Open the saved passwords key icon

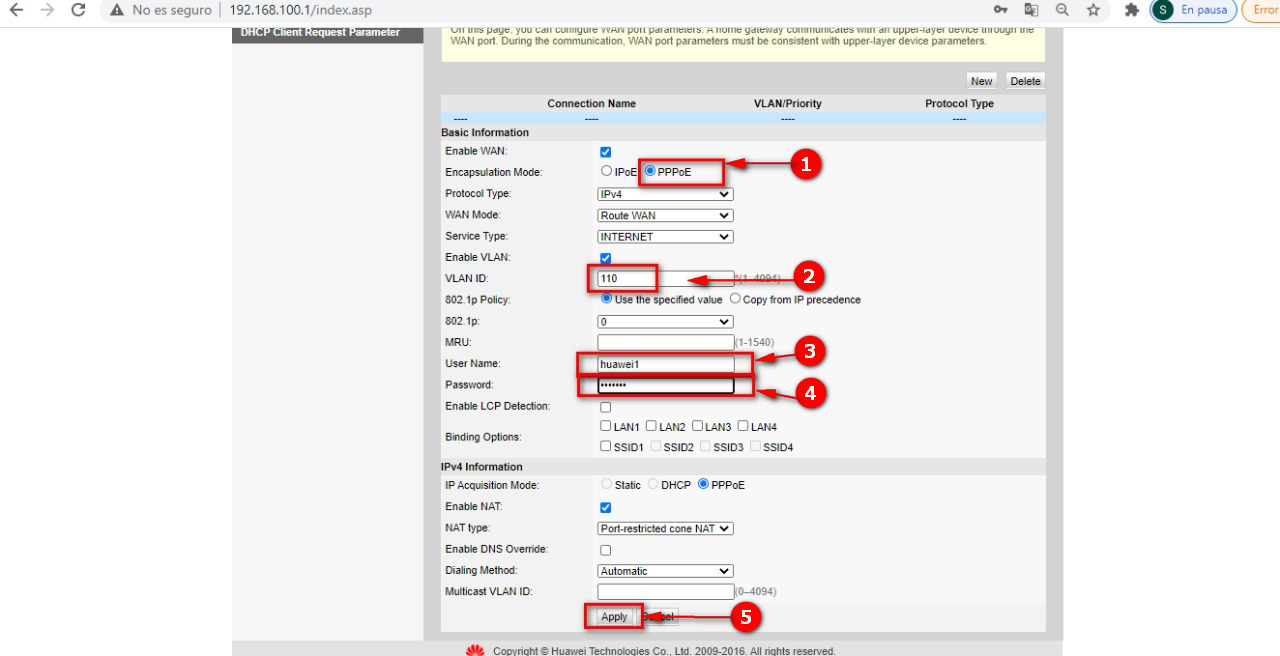(1000, 10)
